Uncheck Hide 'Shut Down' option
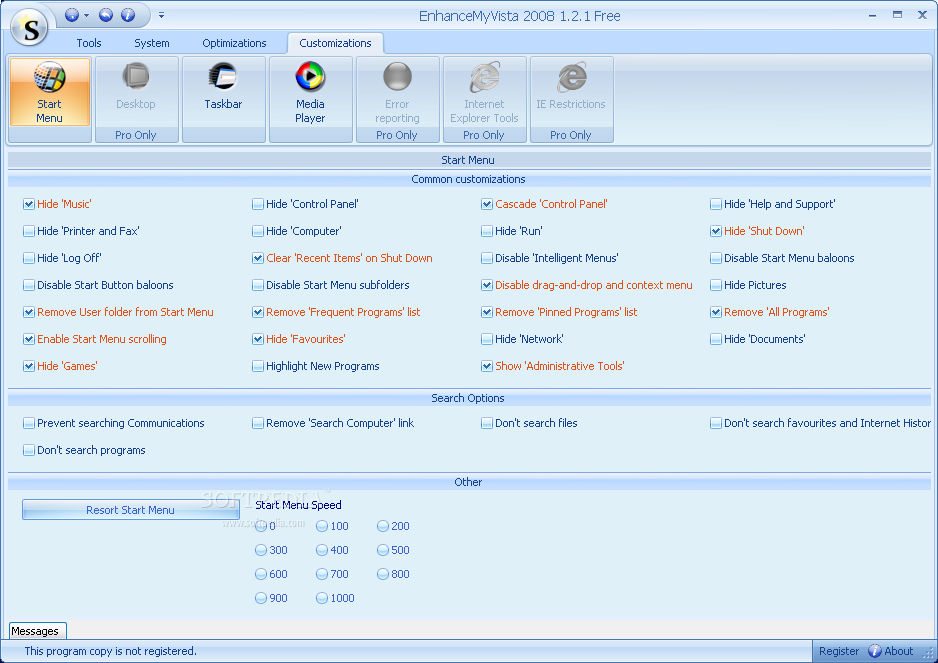The width and height of the screenshot is (938, 663). click(716, 231)
